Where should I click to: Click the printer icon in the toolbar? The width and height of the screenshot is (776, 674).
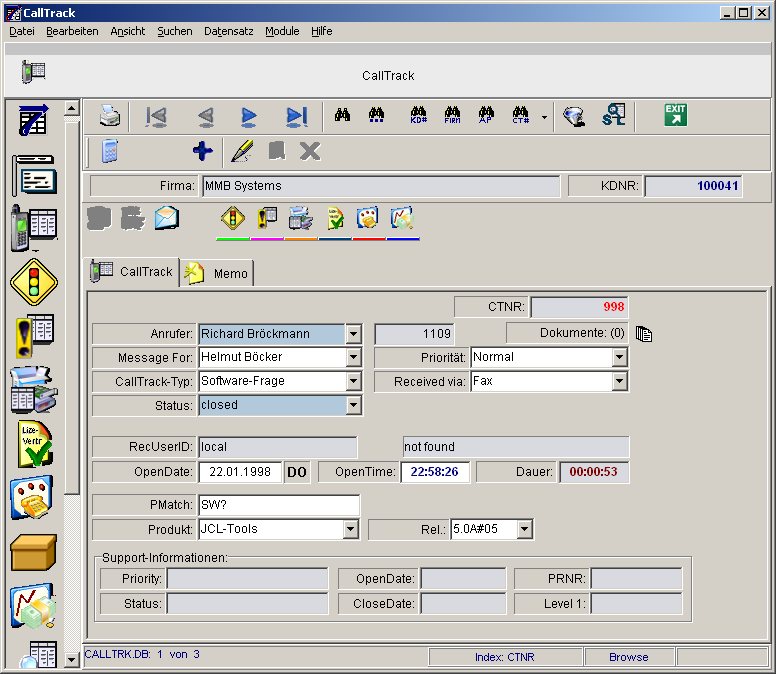[109, 116]
